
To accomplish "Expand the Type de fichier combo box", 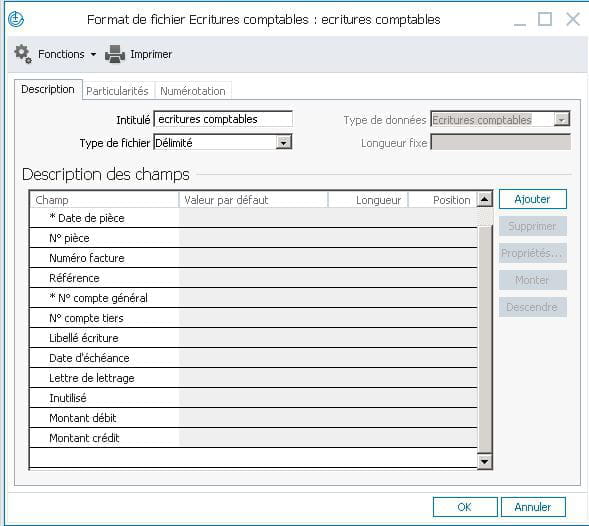I will coord(284,143).
